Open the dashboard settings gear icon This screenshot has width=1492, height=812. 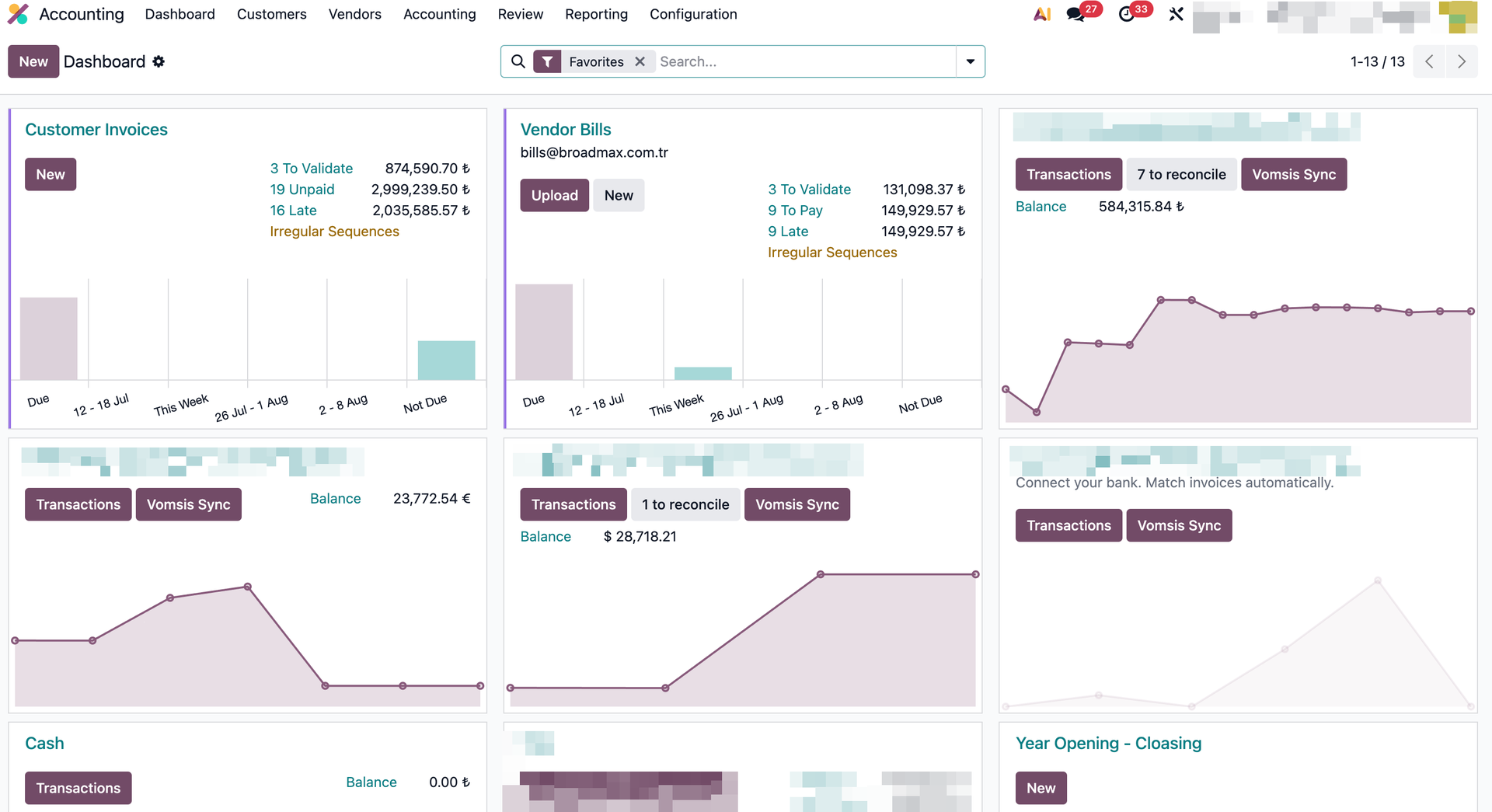[159, 61]
